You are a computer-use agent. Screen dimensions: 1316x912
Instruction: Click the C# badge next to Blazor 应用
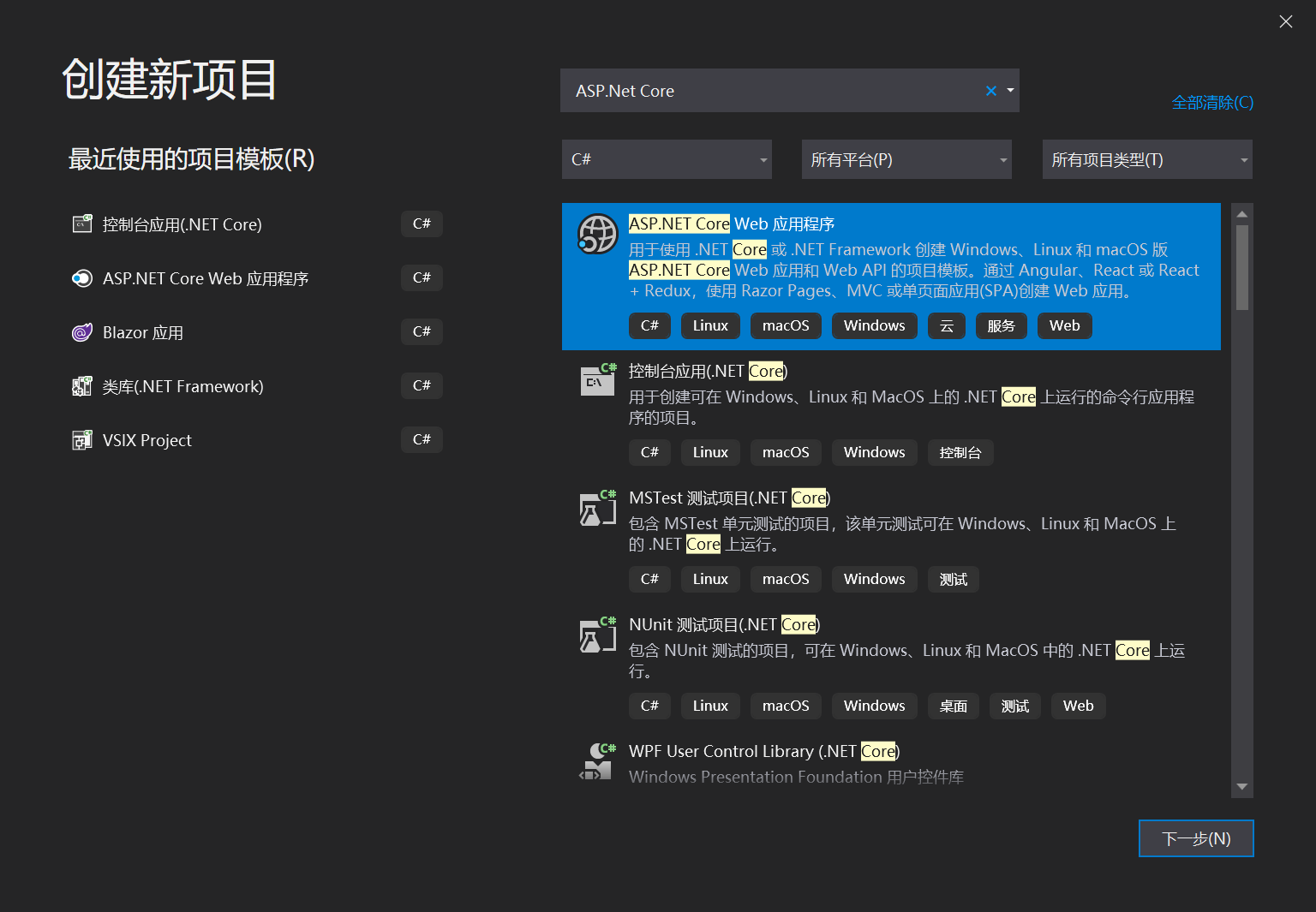click(422, 331)
